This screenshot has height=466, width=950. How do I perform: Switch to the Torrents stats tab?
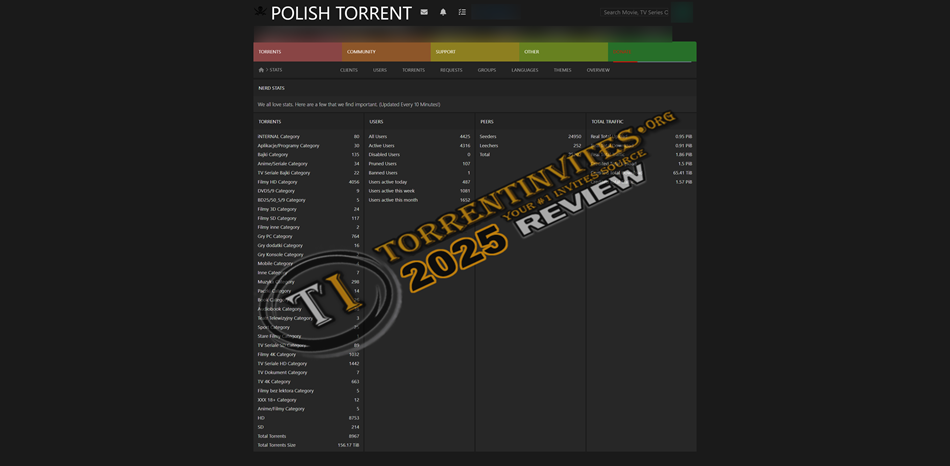[x=413, y=70]
